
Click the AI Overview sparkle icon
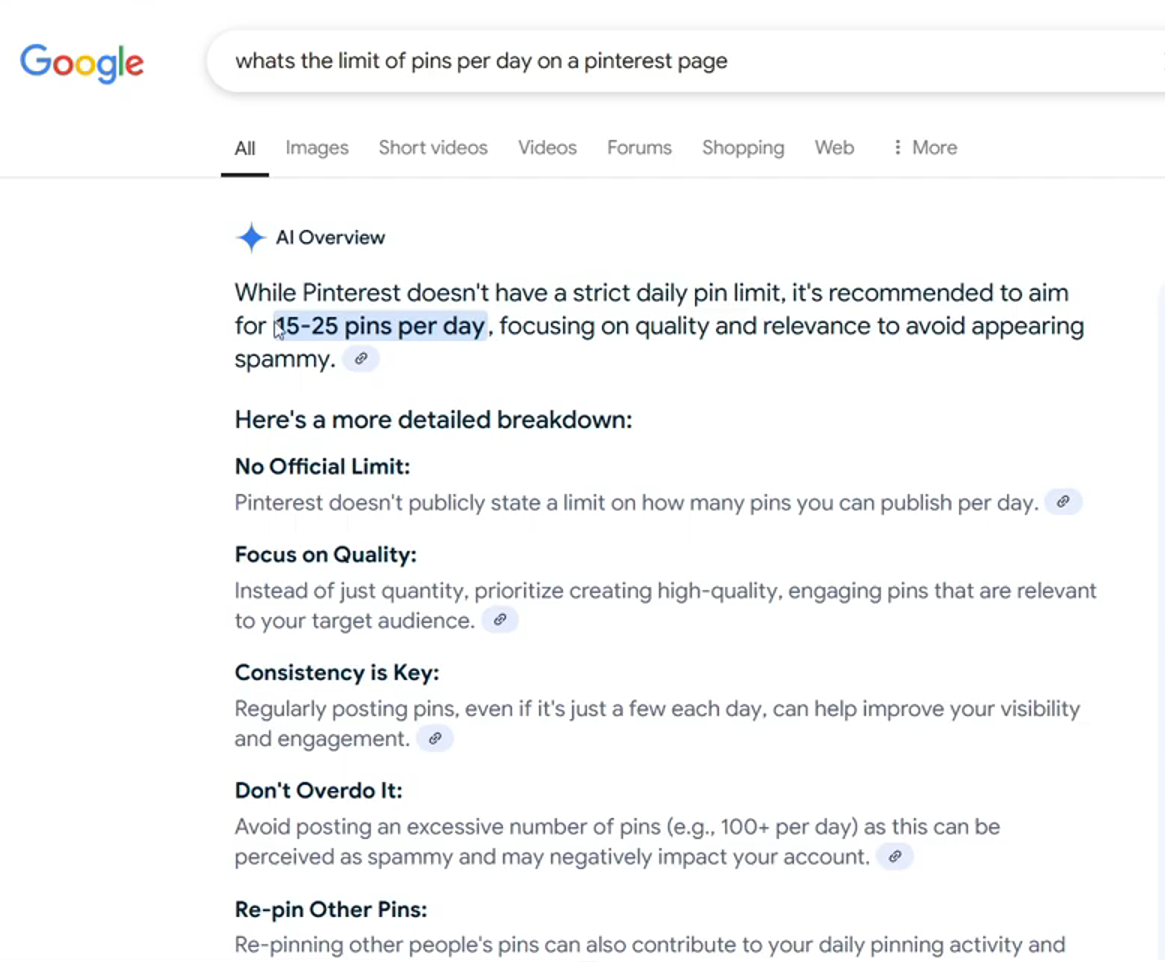click(x=250, y=238)
